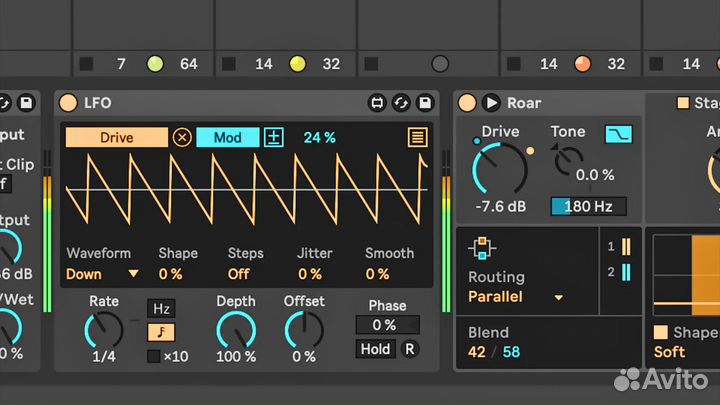
Task: Click the Depth 100 % value
Action: [236, 357]
